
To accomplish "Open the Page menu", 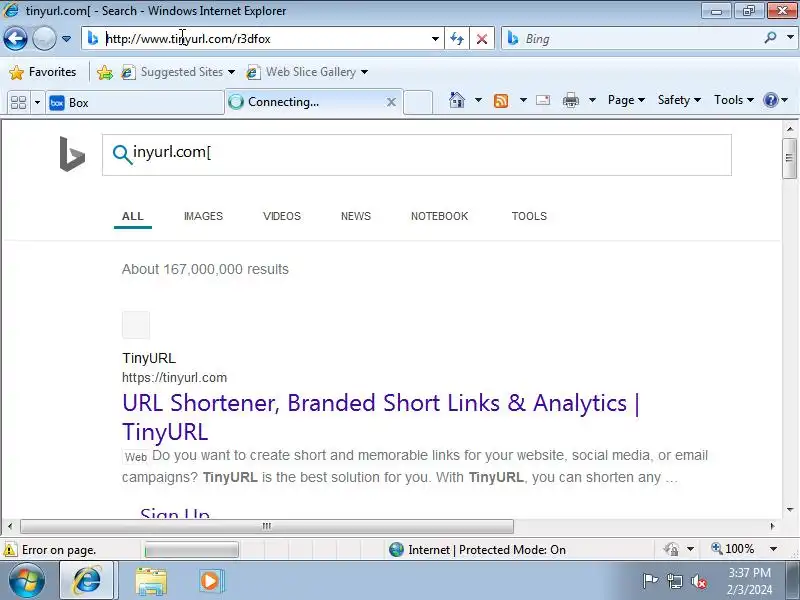I will (x=626, y=100).
